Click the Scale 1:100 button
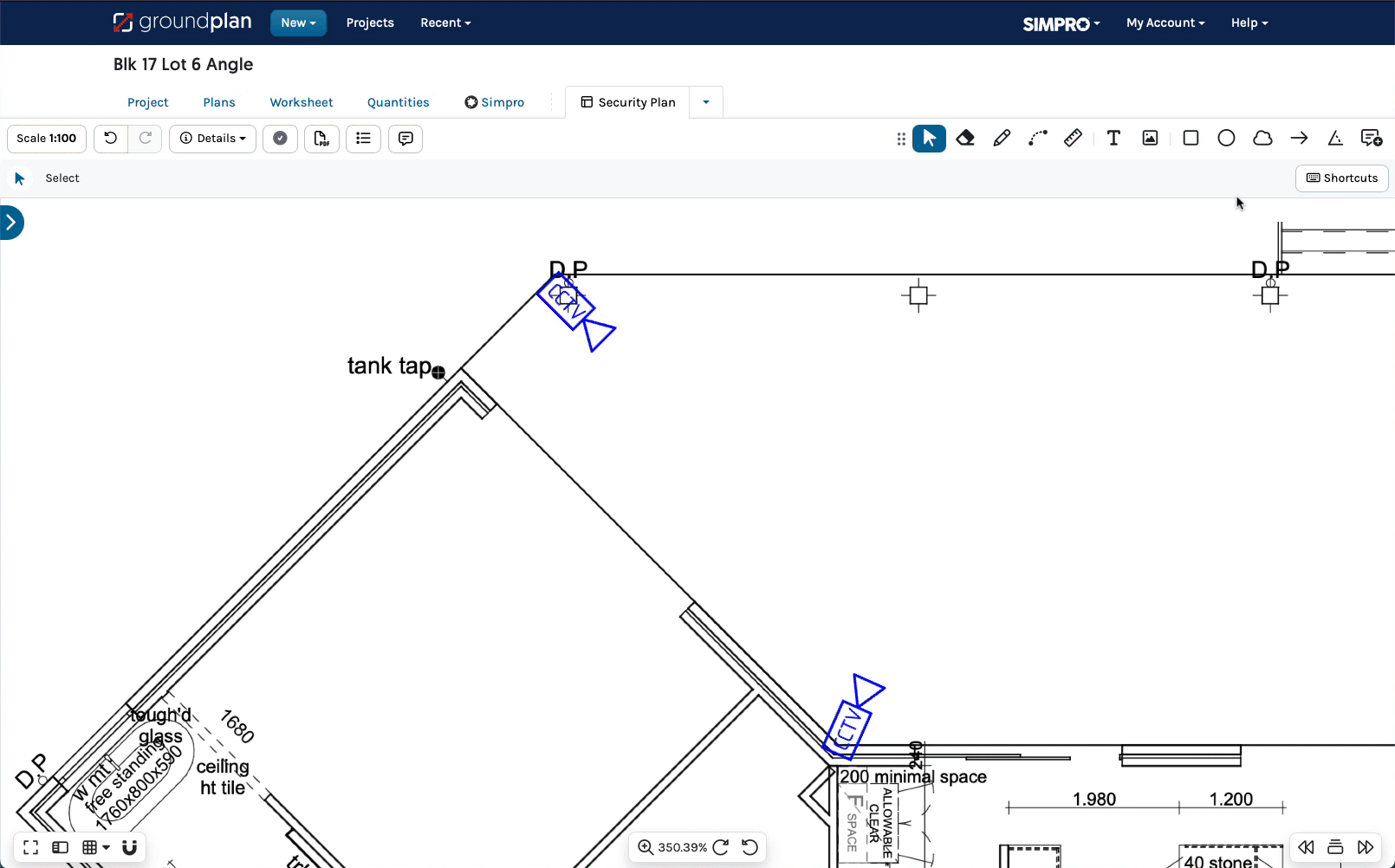Viewport: 1395px width, 868px height. [x=47, y=139]
